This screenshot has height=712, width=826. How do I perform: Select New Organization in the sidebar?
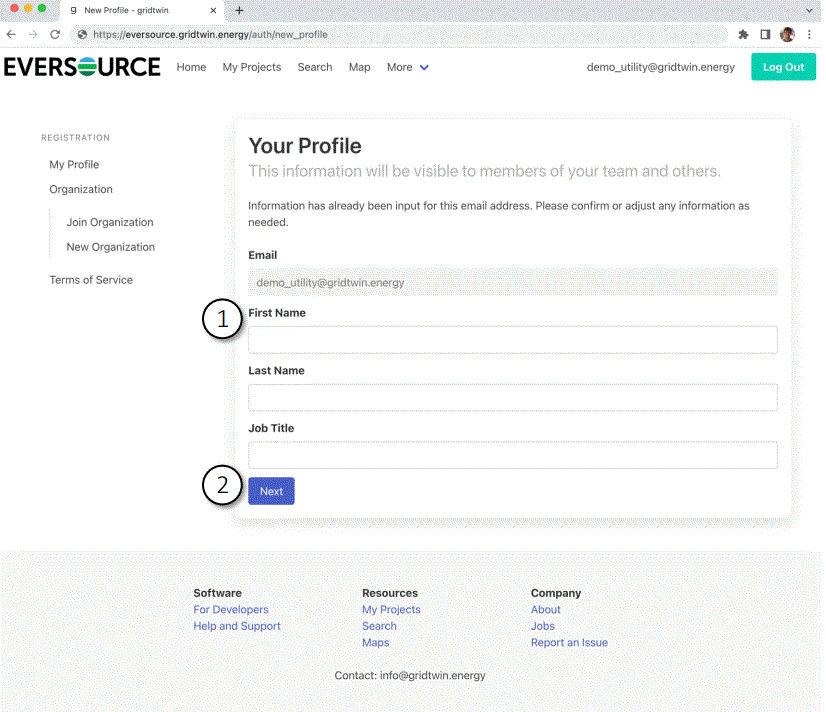coord(108,247)
